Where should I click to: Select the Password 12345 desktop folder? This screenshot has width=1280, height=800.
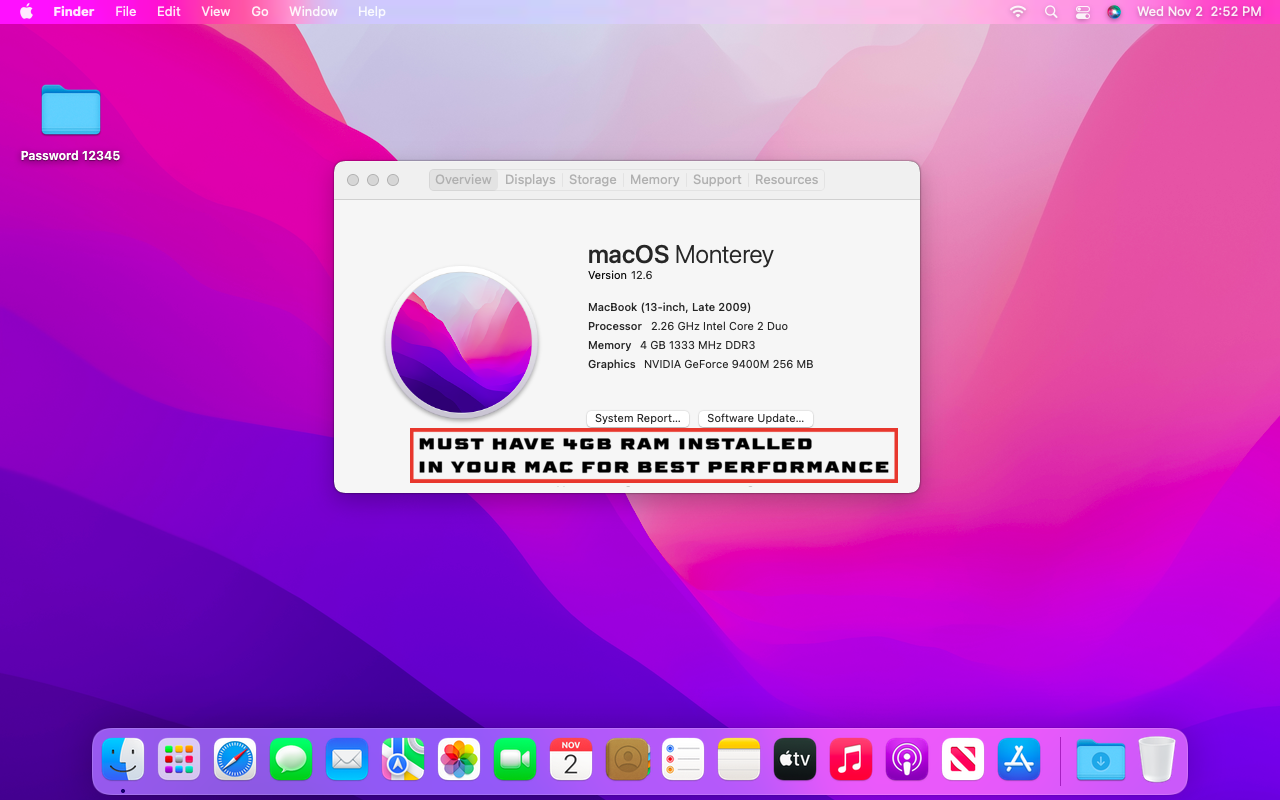click(71, 122)
